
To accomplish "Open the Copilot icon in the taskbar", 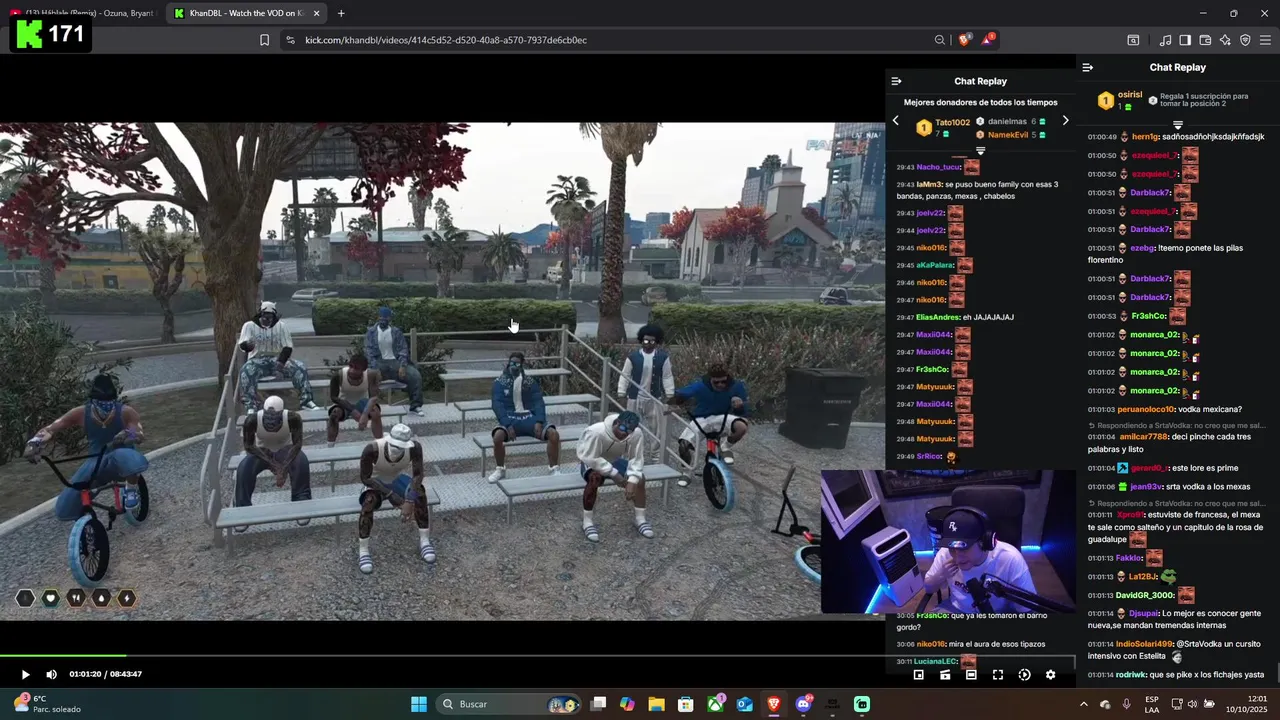I will pyautogui.click(x=627, y=704).
